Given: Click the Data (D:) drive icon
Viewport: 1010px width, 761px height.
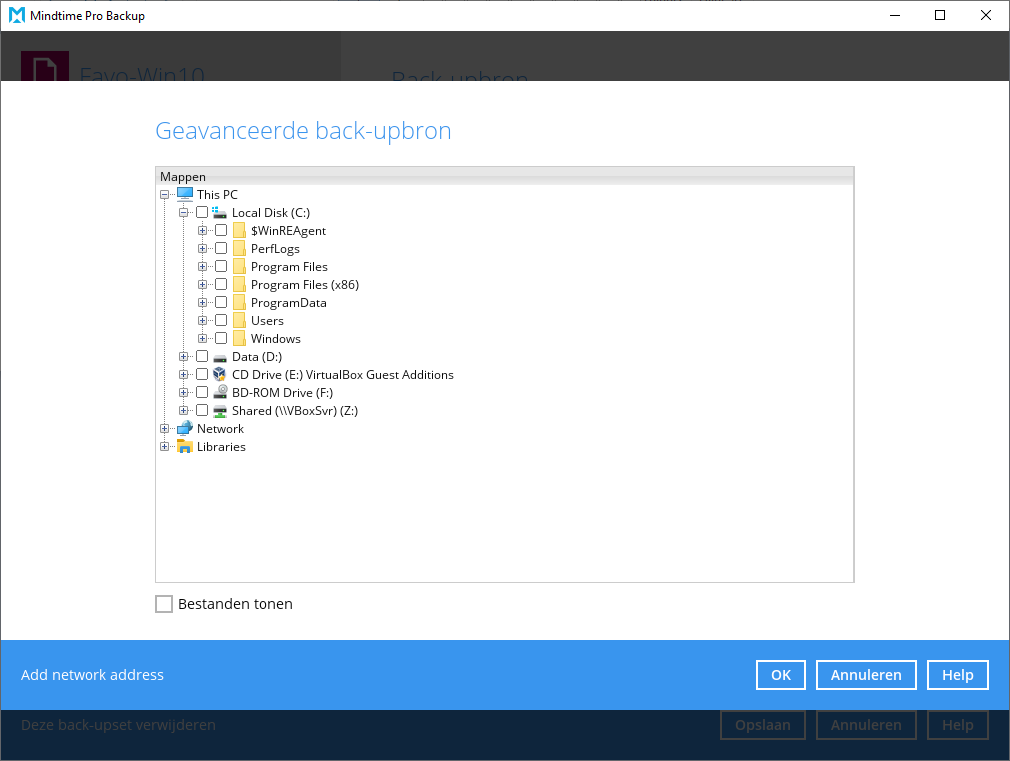Looking at the screenshot, I should tap(220, 357).
